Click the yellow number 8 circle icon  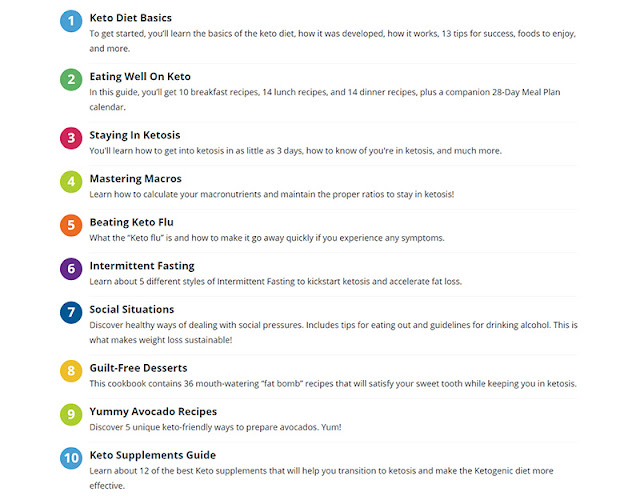[x=70, y=371]
